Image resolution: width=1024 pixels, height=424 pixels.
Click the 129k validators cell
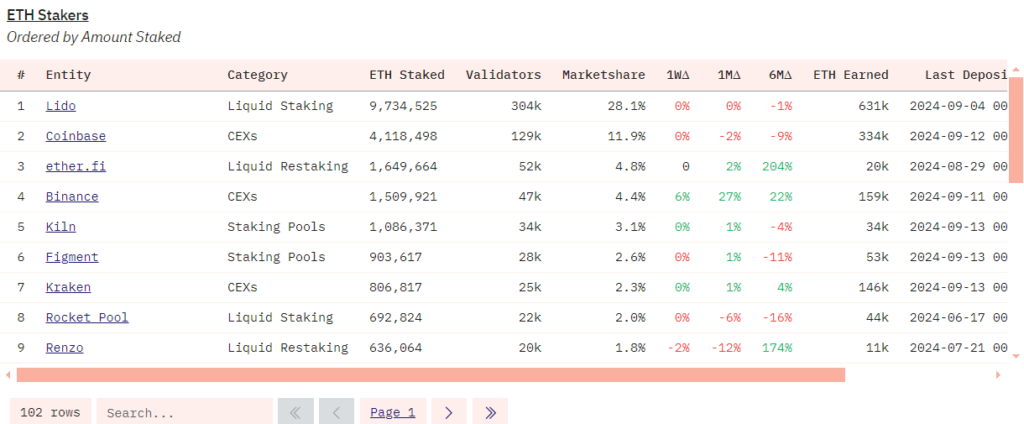[526, 136]
